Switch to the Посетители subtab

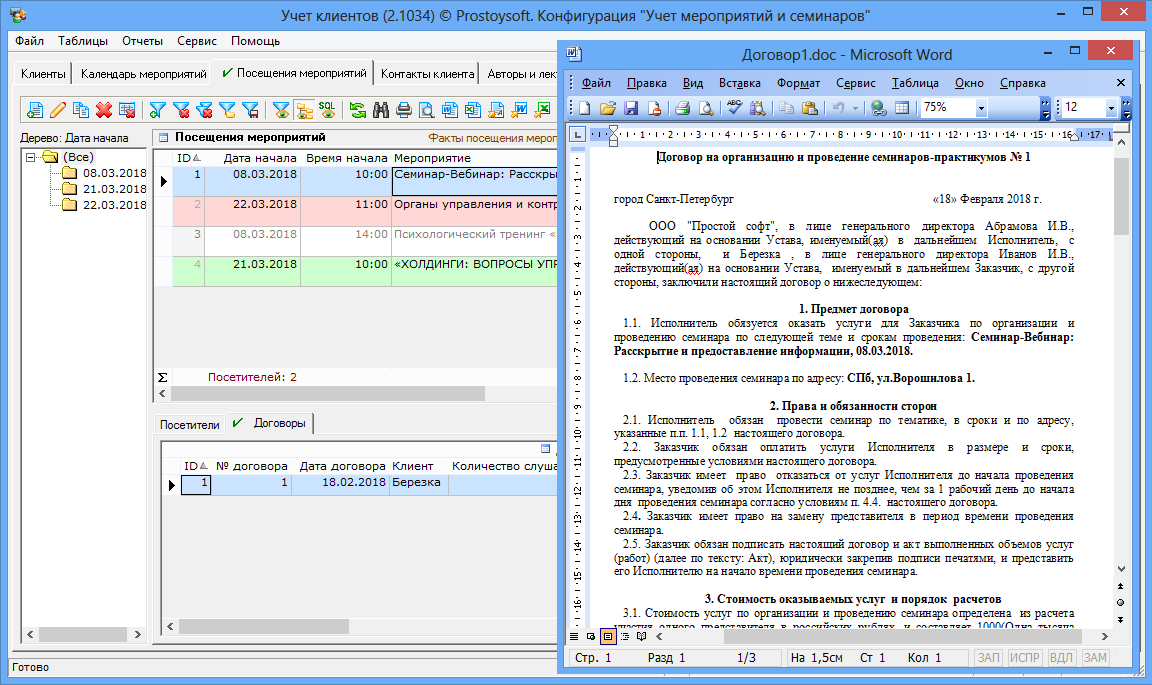190,425
